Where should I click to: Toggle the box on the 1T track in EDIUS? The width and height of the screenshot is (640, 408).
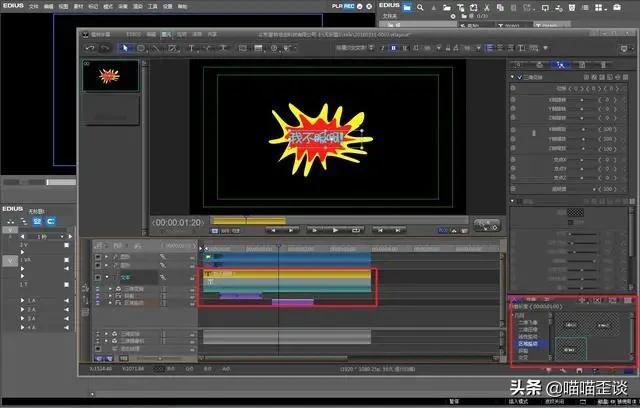pyautogui.click(x=67, y=285)
